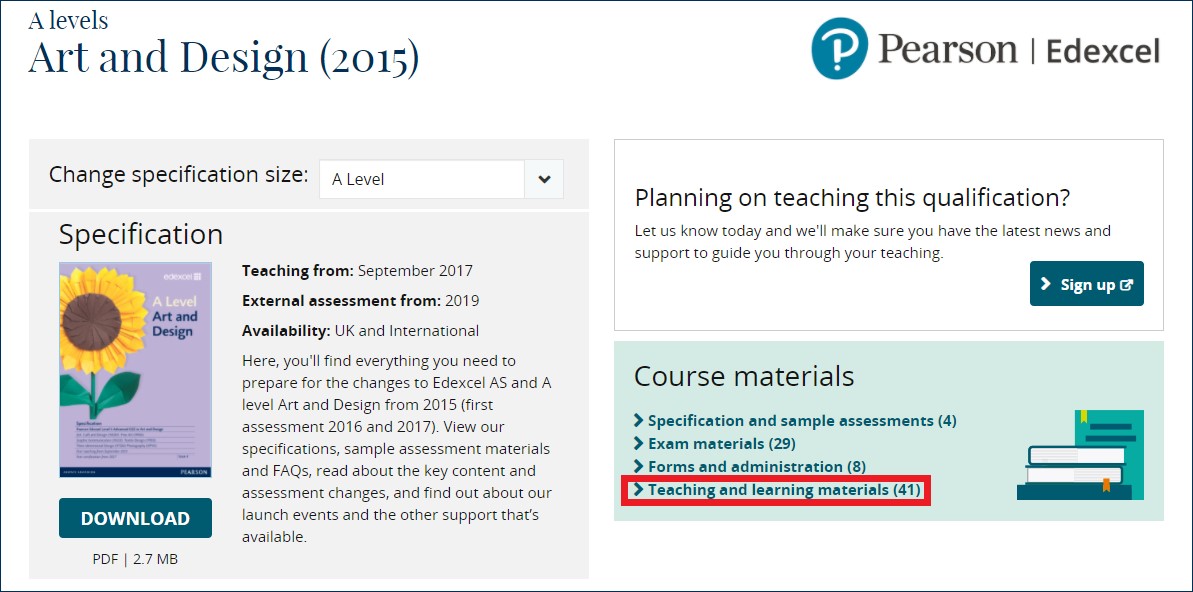The width and height of the screenshot is (1193, 592).
Task: Open Specification and sample assessments (4)
Action: [802, 421]
